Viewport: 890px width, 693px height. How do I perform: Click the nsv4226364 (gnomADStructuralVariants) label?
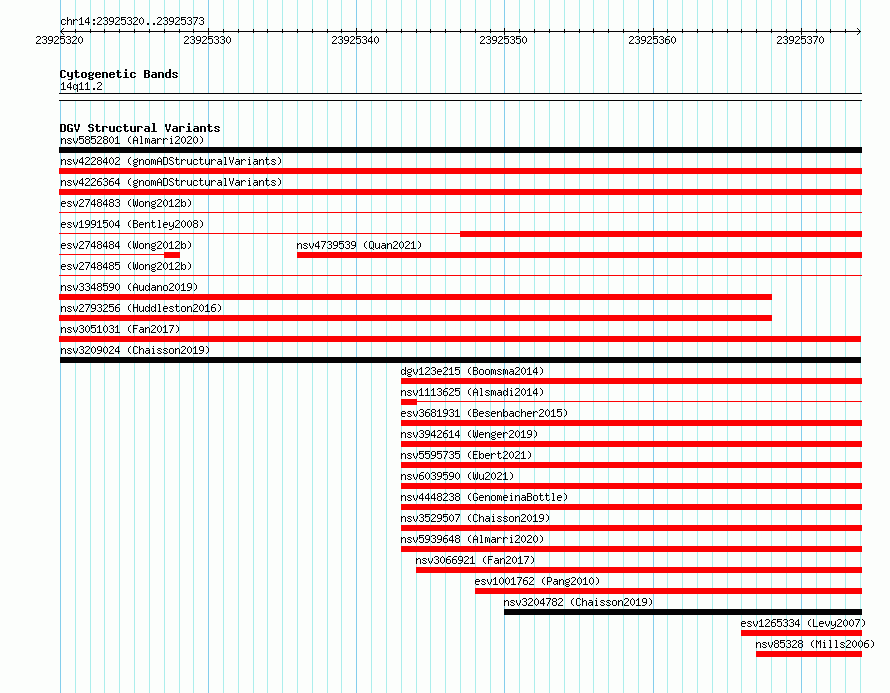click(x=171, y=182)
